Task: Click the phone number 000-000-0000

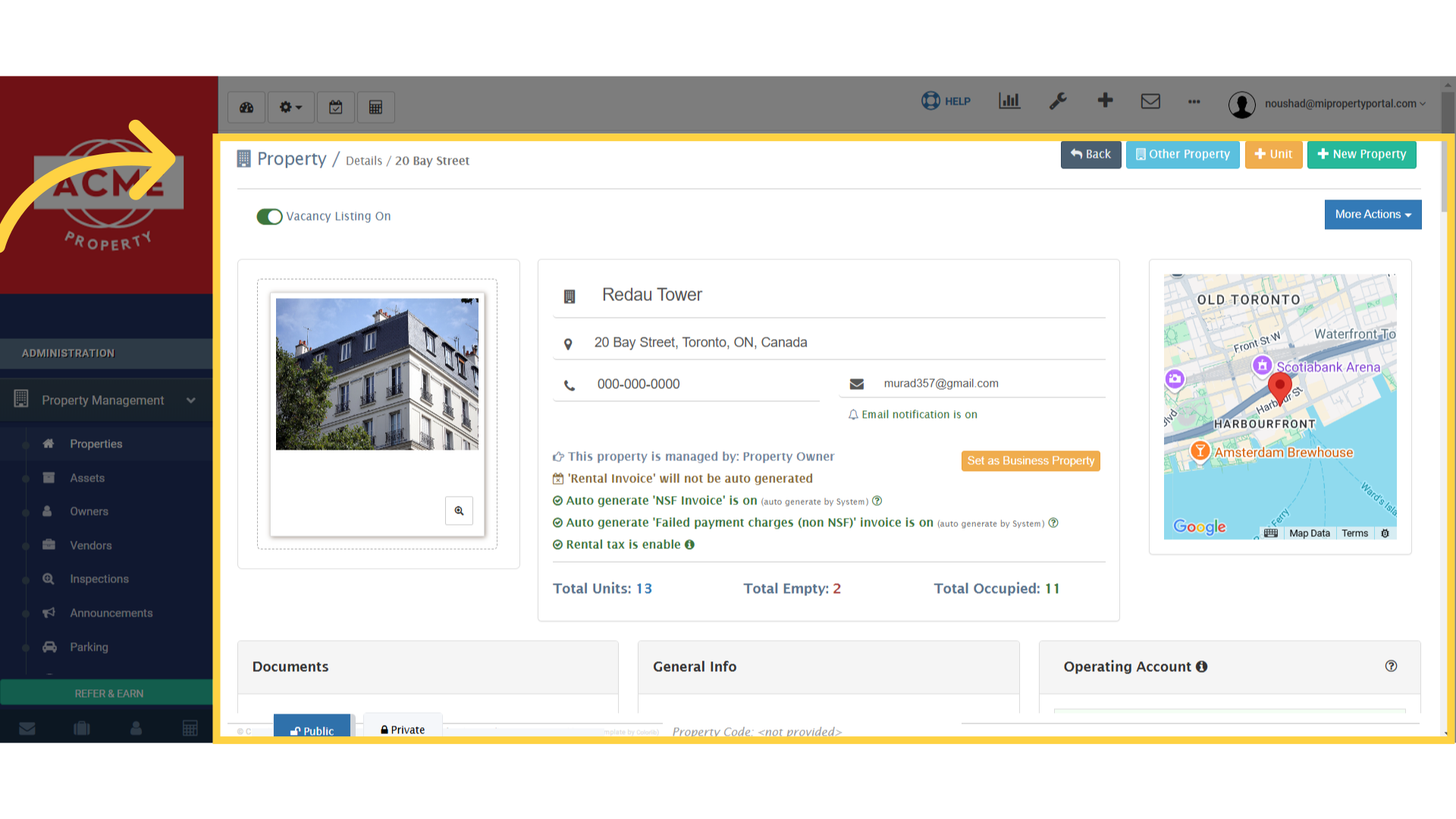Action: pyautogui.click(x=638, y=384)
